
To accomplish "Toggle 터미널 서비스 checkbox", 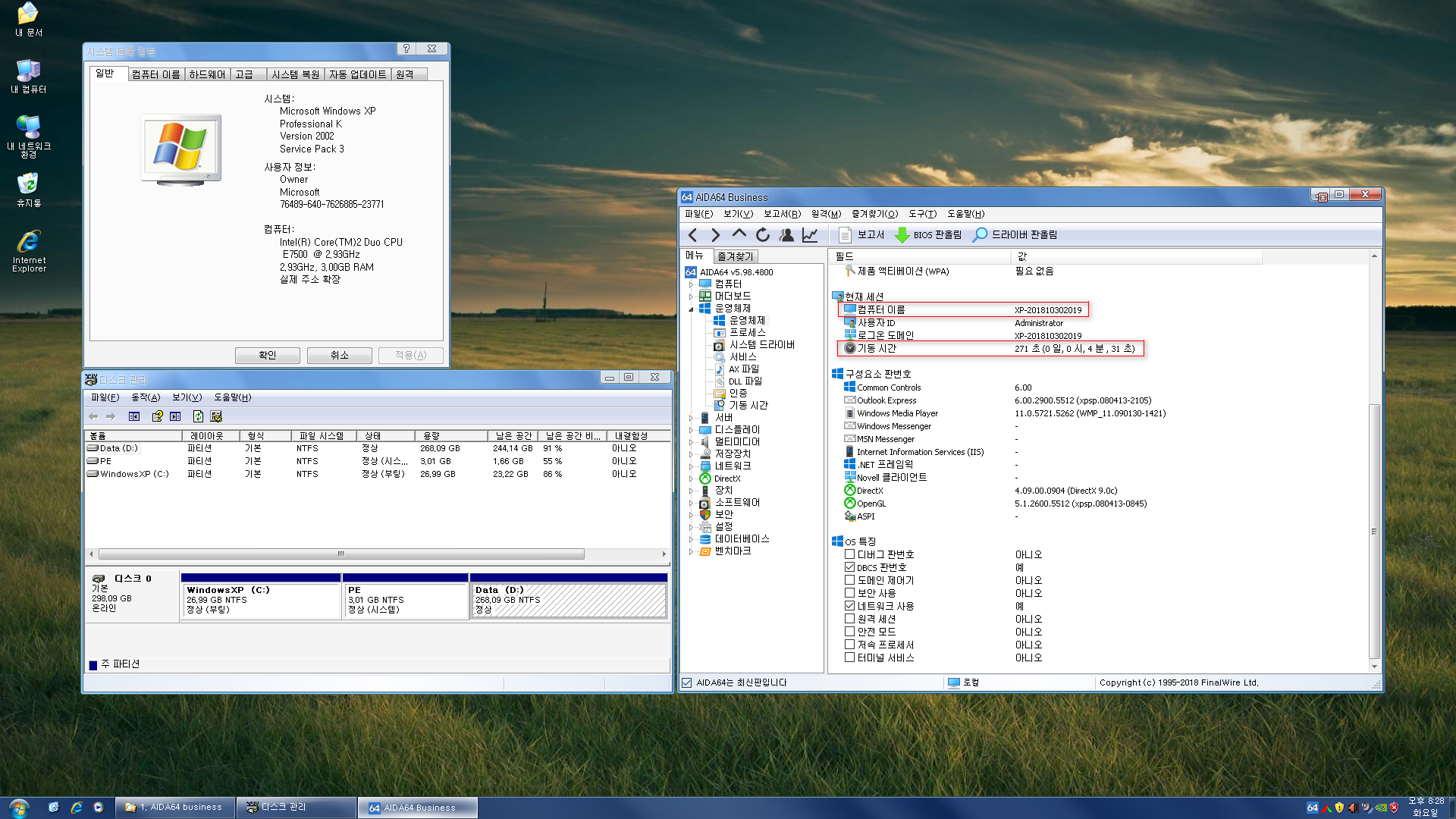I will tap(849, 657).
